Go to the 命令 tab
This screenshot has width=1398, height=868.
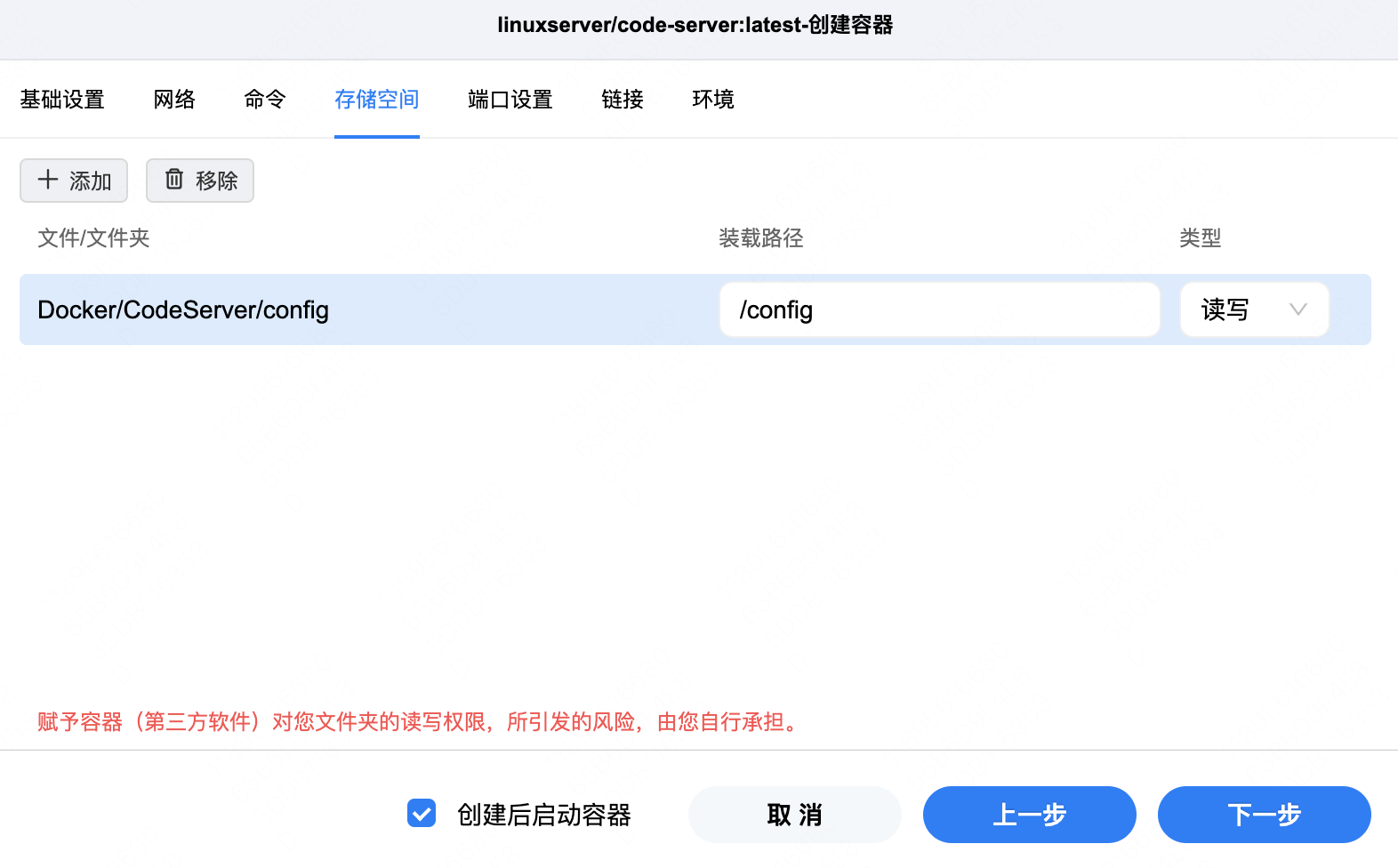pyautogui.click(x=265, y=100)
